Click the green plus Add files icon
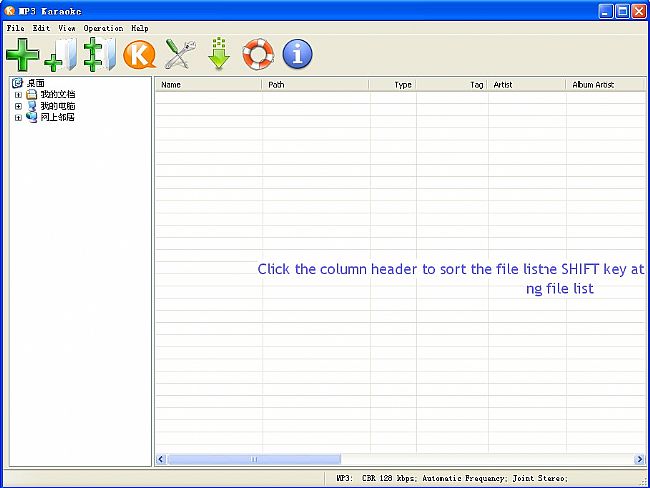650x488 pixels. pos(23,54)
